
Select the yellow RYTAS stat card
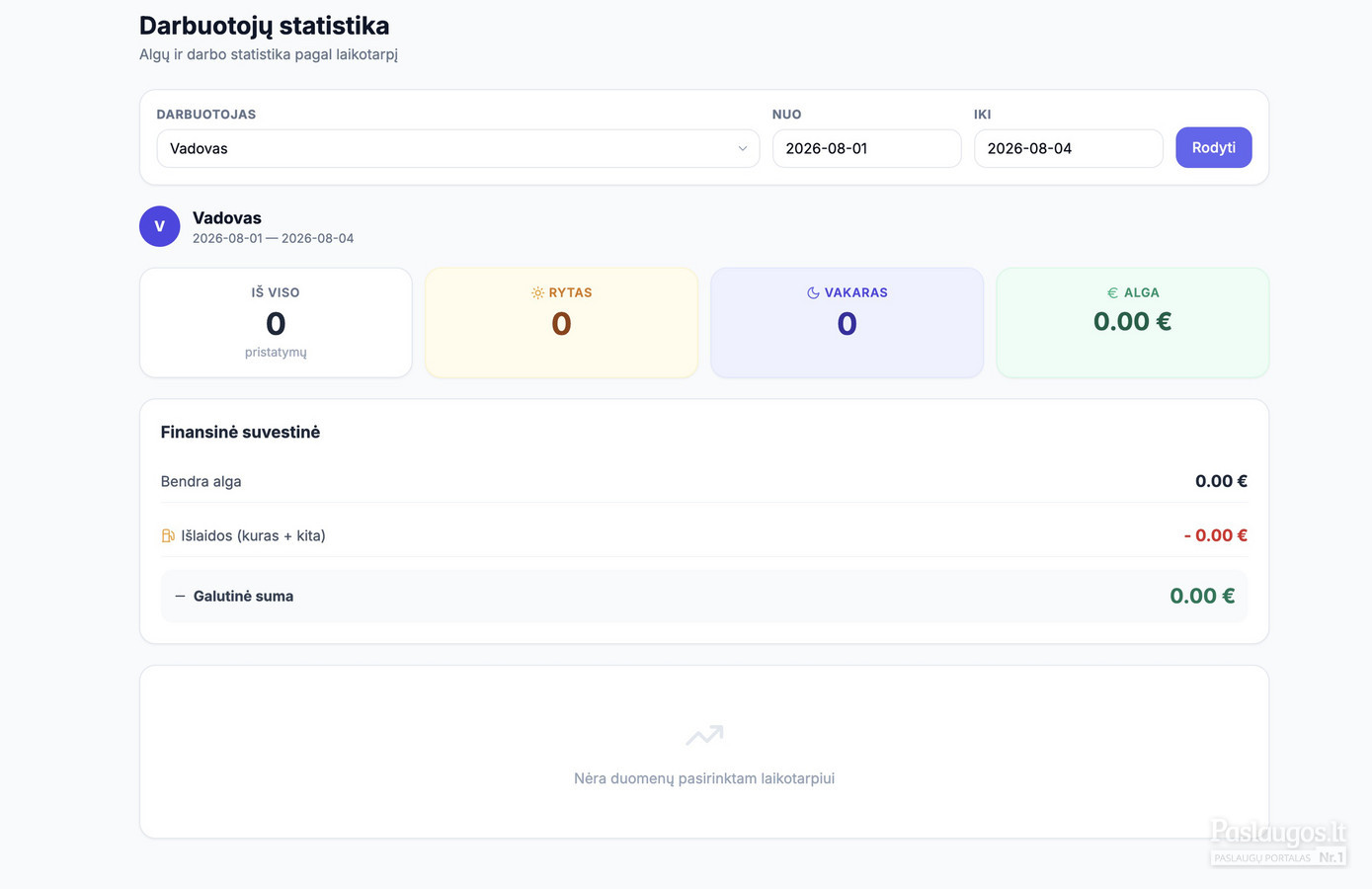[561, 323]
